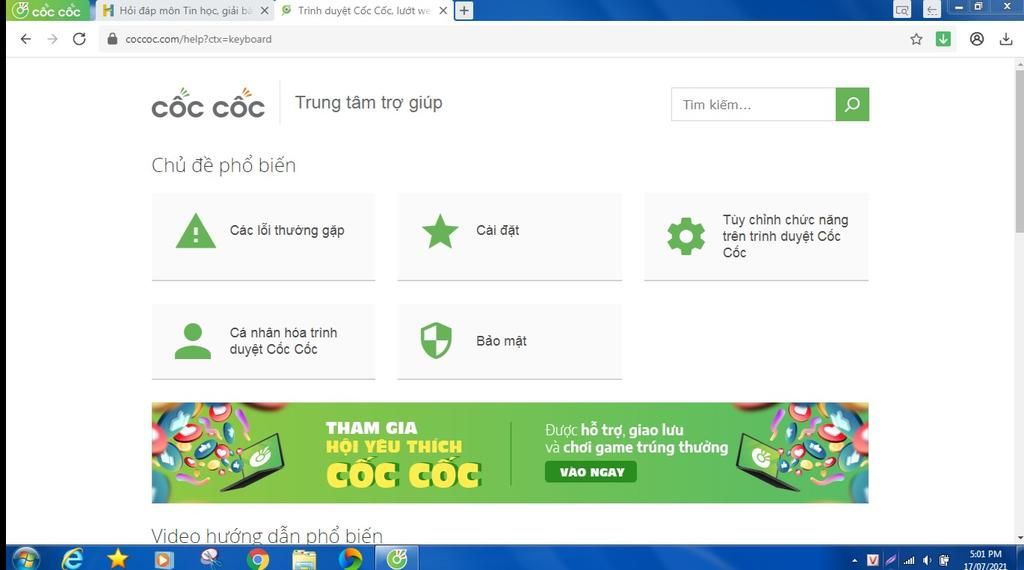
Task: Click the green download arrow extension icon
Action: 943,39
